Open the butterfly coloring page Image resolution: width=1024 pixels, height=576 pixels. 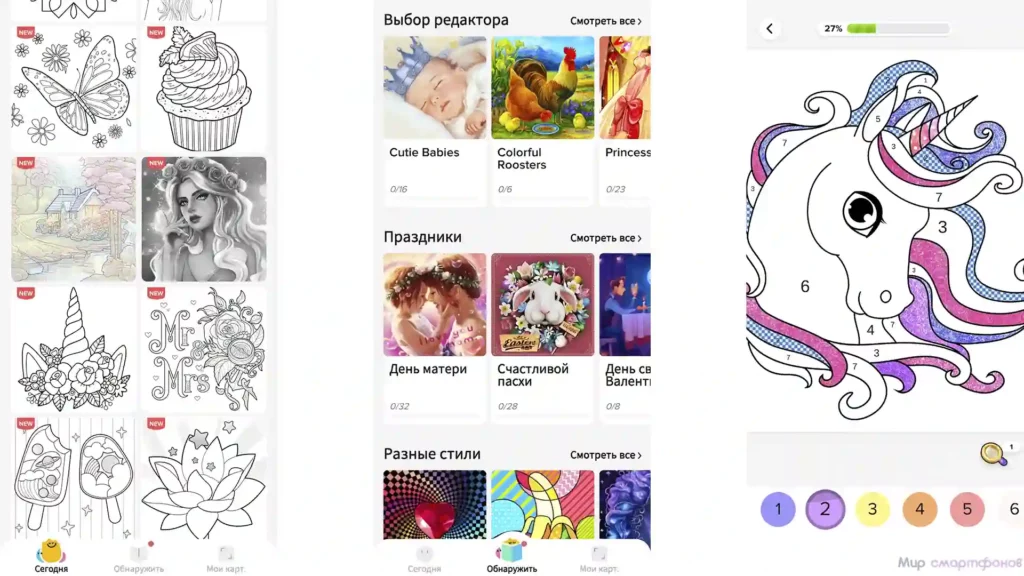click(74, 89)
